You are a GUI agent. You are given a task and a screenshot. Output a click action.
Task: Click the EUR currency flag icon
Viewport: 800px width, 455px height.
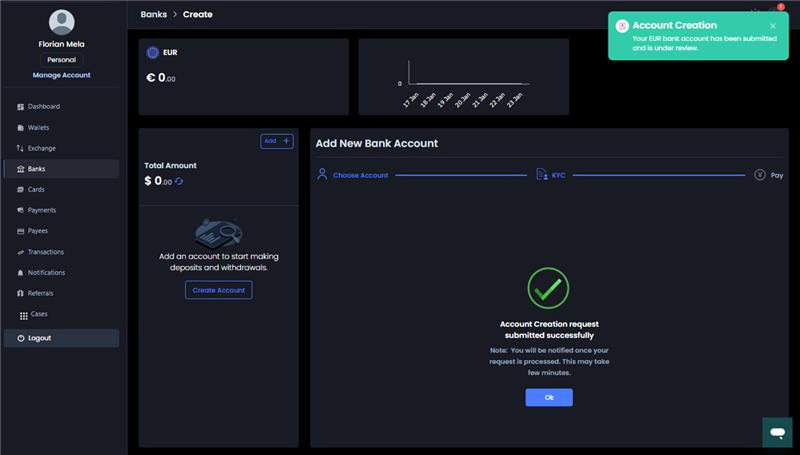point(153,53)
